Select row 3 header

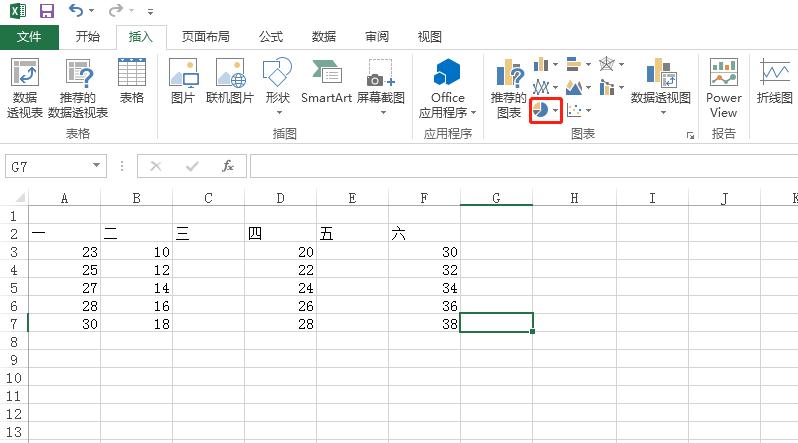(14, 252)
